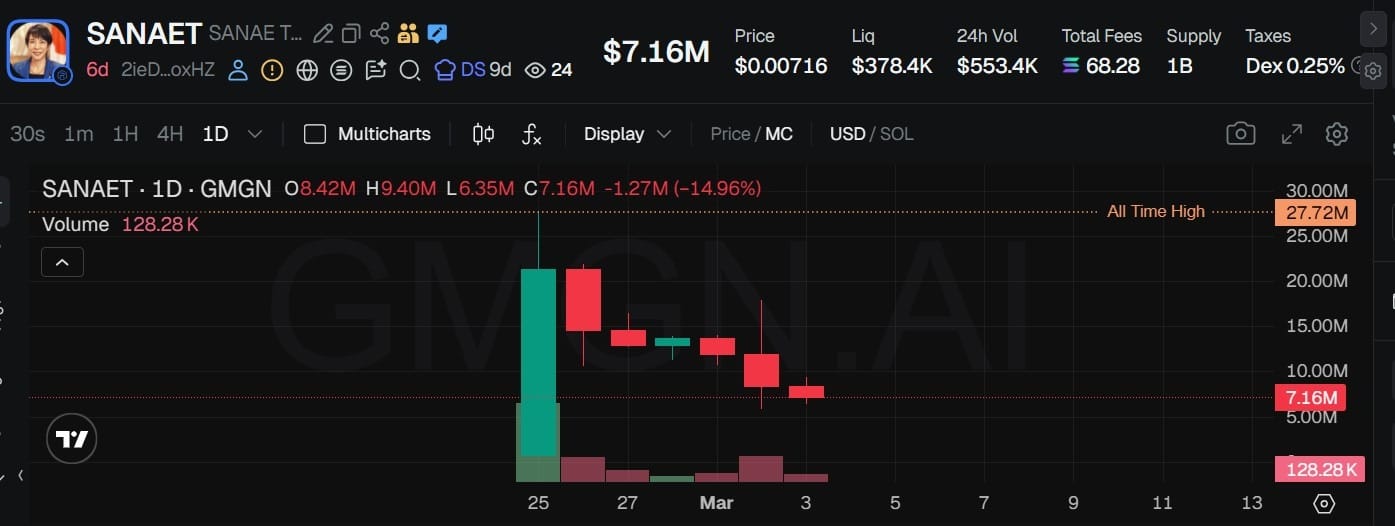This screenshot has height=526, width=1395.
Task: Collapse the volume indicator legend
Action: coord(62,262)
